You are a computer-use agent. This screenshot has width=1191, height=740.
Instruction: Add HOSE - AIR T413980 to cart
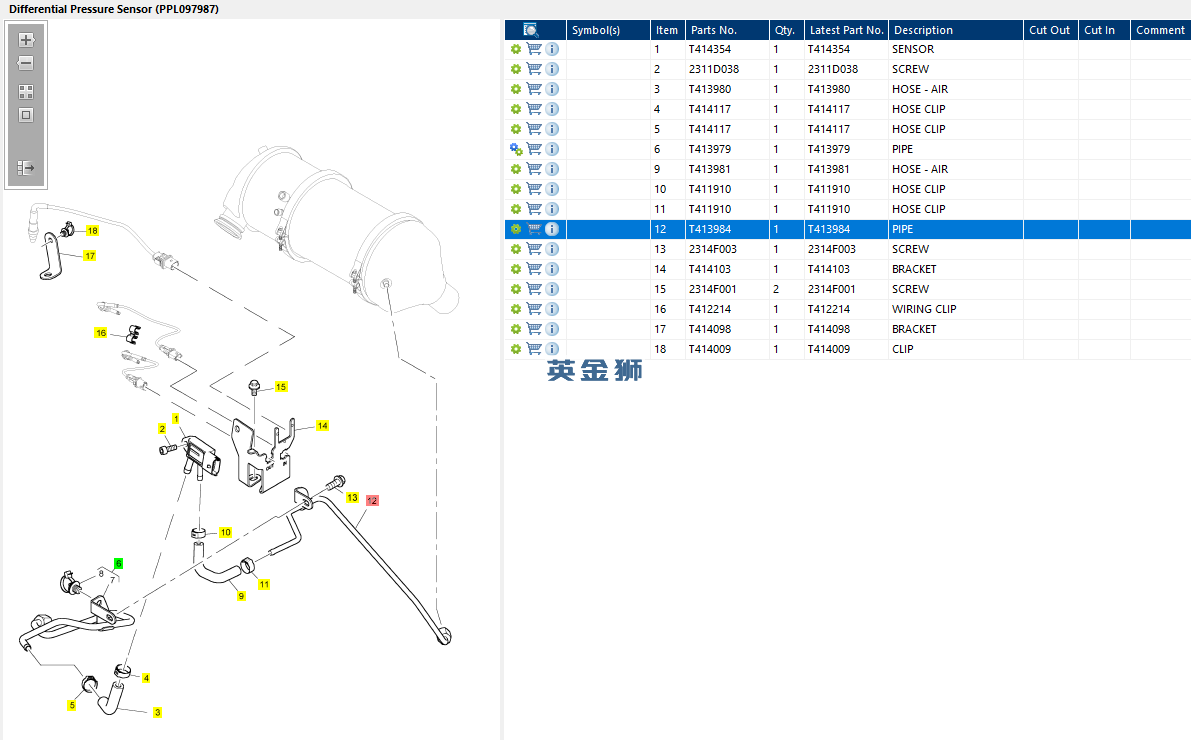534,89
